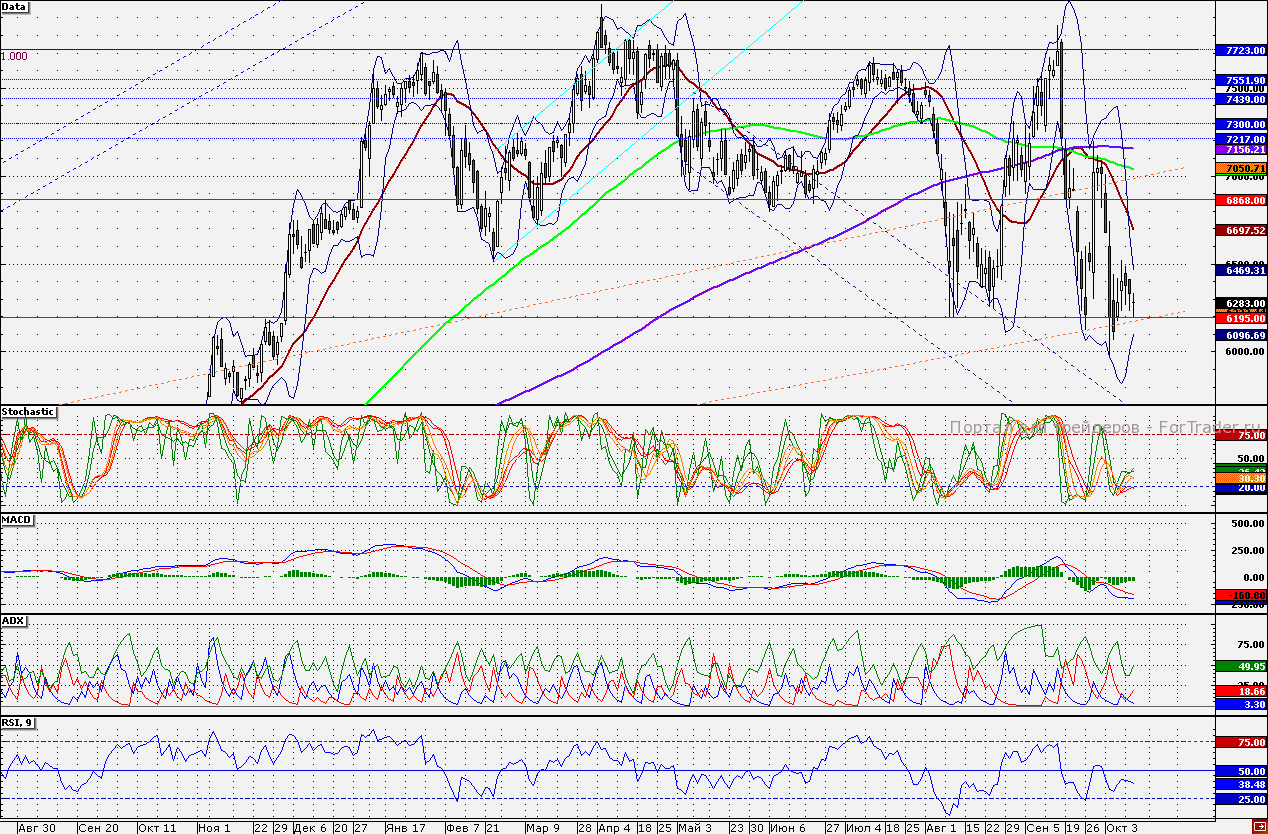Select the Stochastic indicator panel label
The height and width of the screenshot is (834, 1268).
28,411
